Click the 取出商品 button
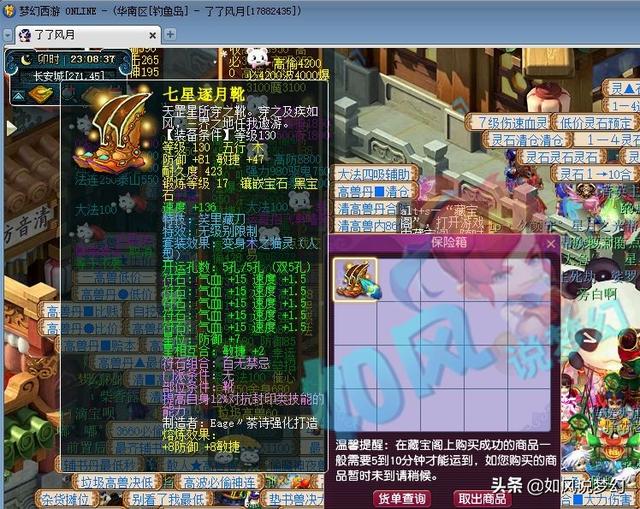The width and height of the screenshot is (640, 509). coord(482,498)
